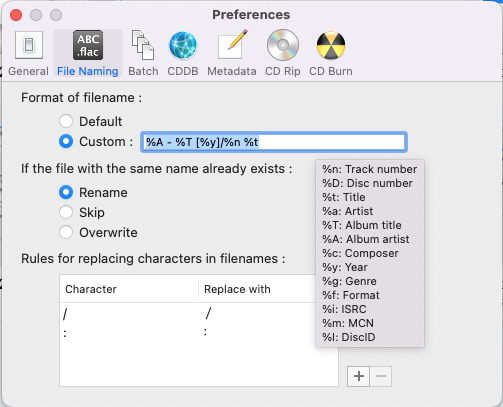Select the File Naming ABC .flac icon

click(88, 45)
